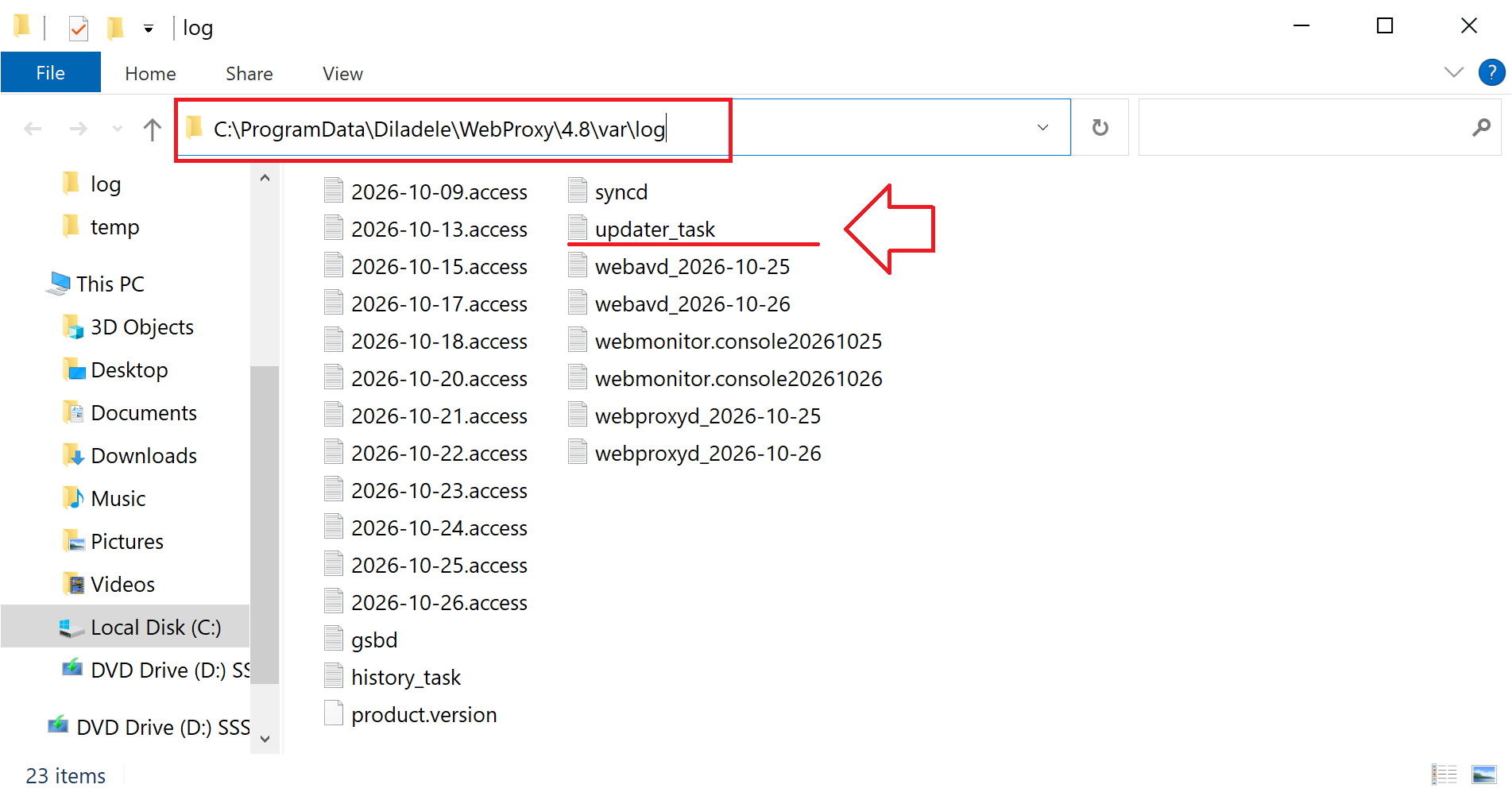Click the updater_task file icon

tap(578, 228)
